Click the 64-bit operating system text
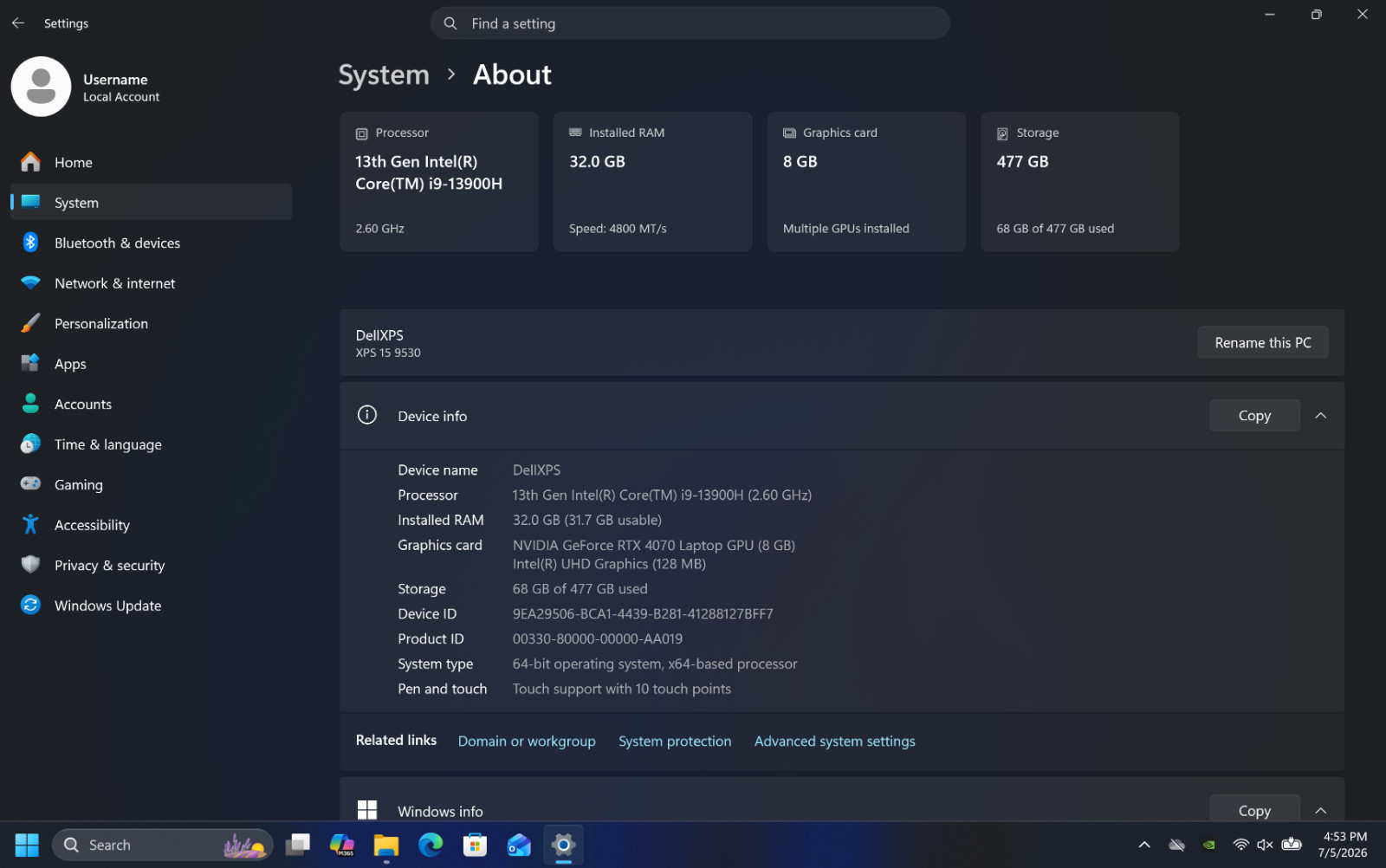1386x868 pixels. click(655, 664)
